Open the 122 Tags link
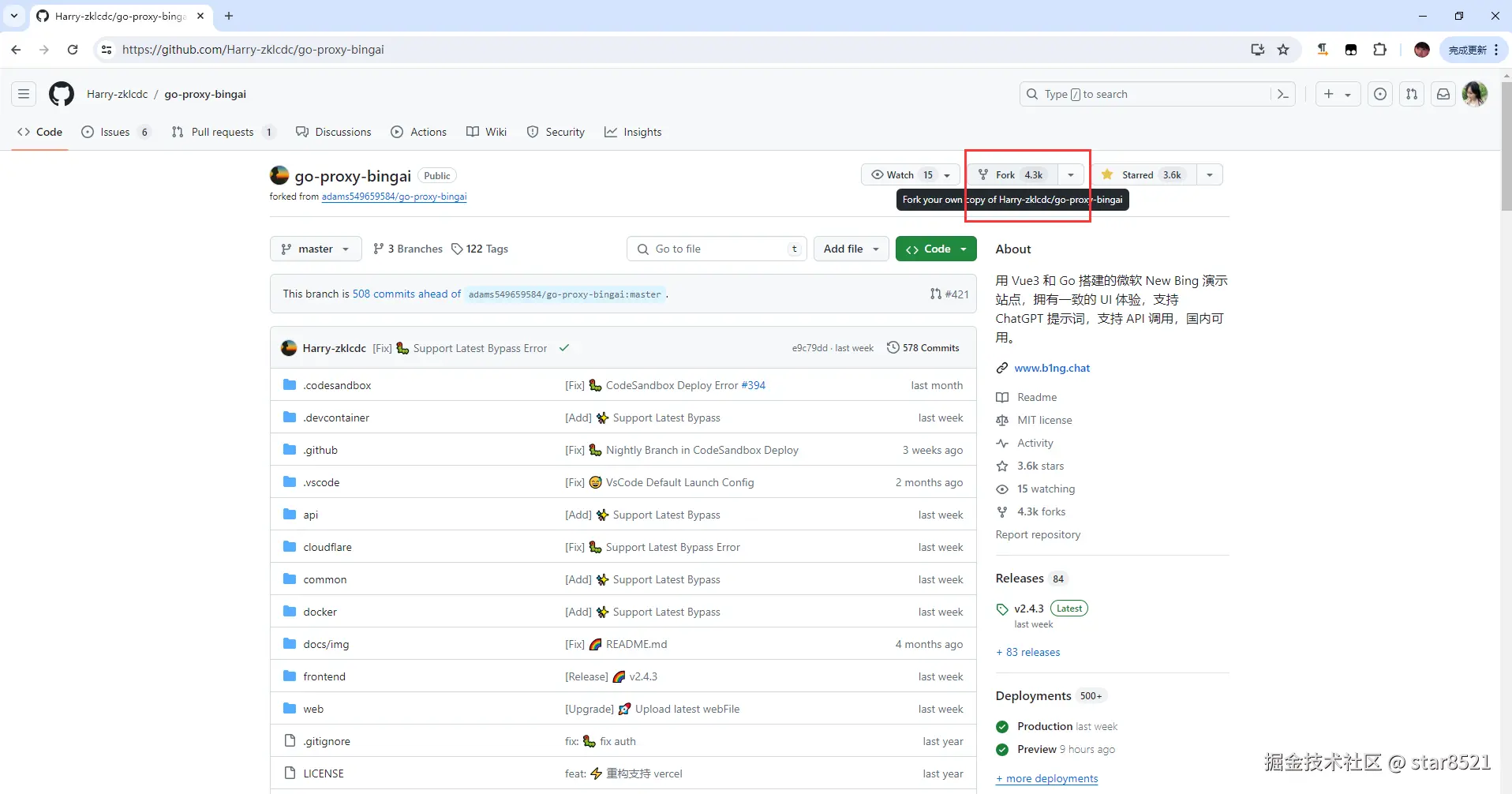The image size is (1512, 794). click(480, 249)
